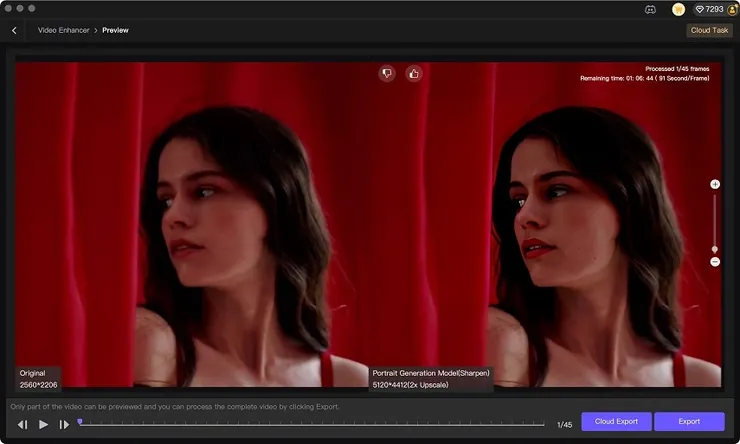Viewport: 740px width, 444px height.
Task: Click the Export button
Action: point(689,421)
